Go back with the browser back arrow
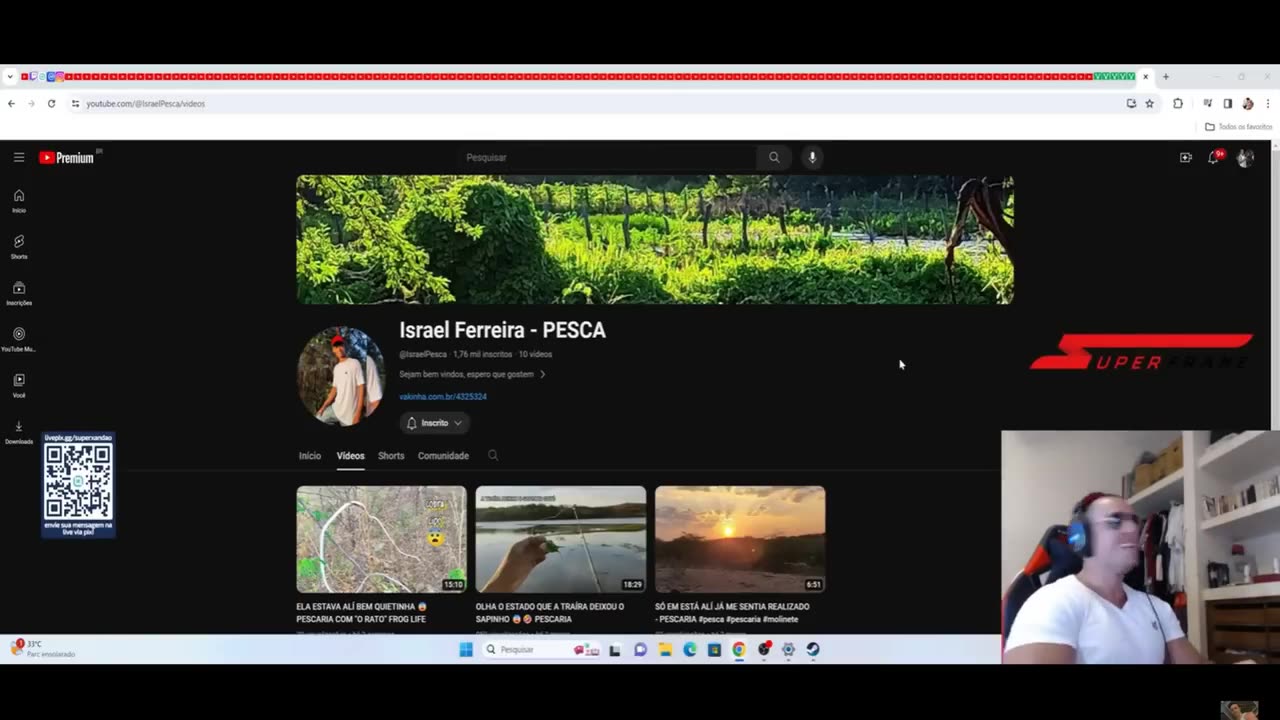This screenshot has width=1280, height=720. coord(11,104)
